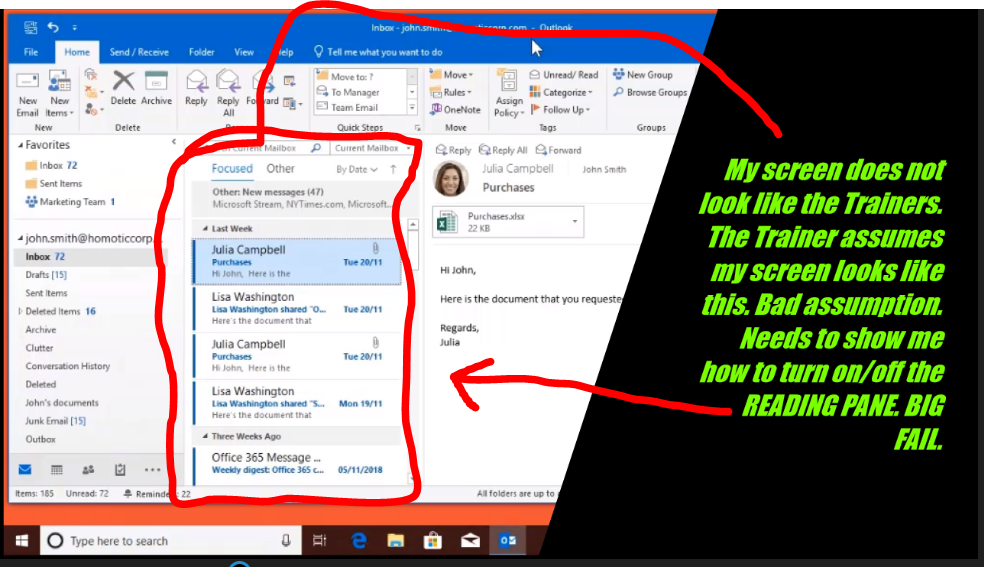Viewport: 984px width, 567px height.
Task: Toggle Unread/Read status
Action: [564, 75]
